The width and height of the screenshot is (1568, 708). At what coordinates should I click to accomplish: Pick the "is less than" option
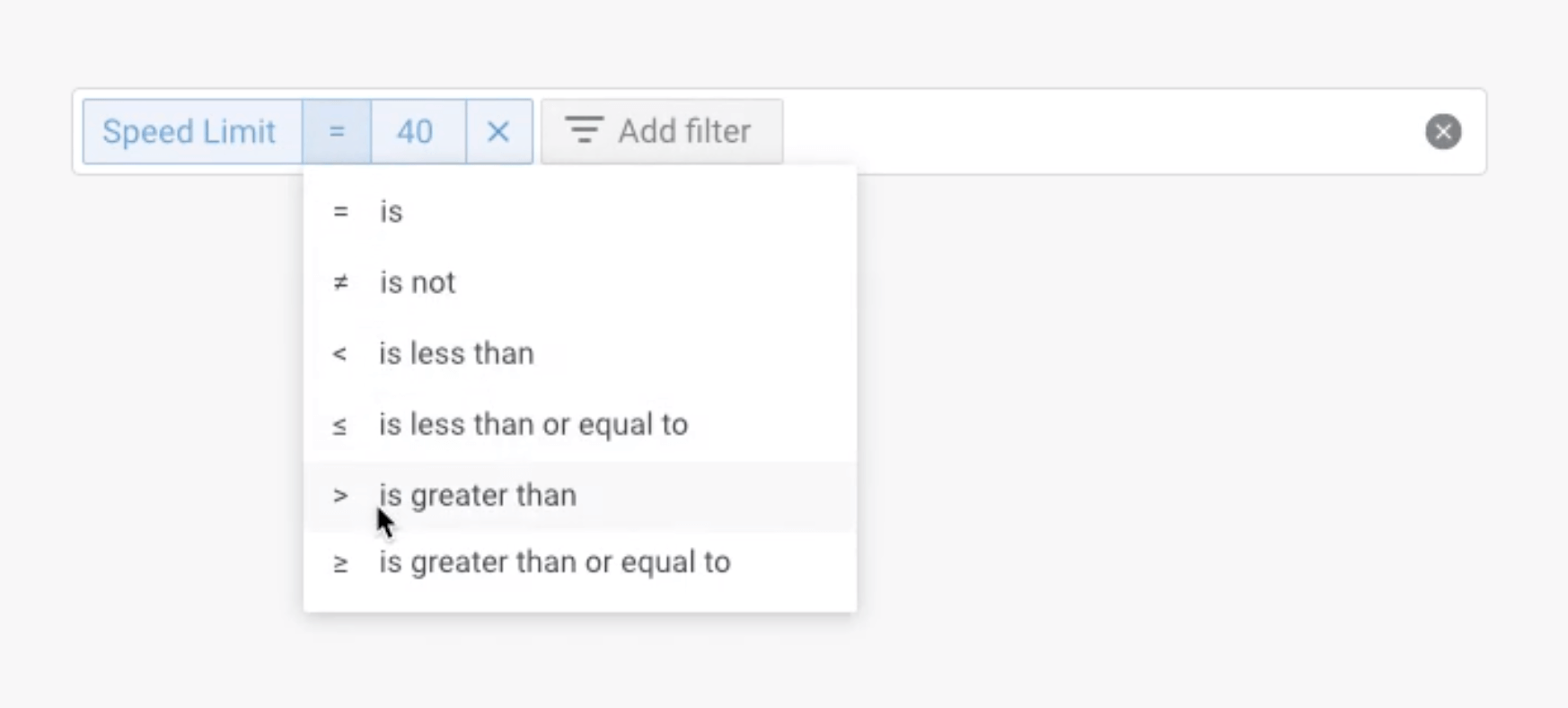click(x=456, y=354)
